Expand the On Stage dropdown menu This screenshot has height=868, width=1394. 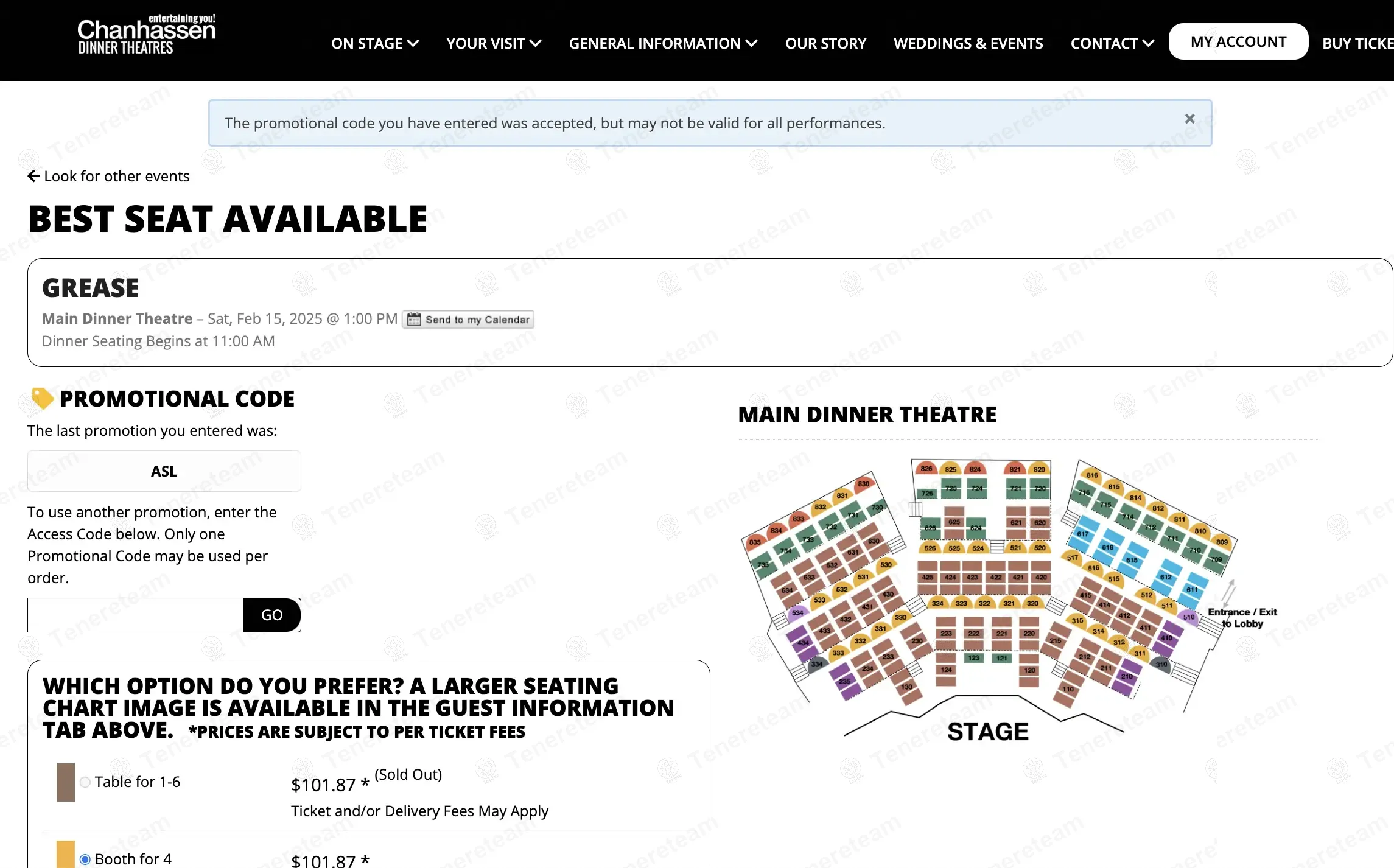point(375,44)
